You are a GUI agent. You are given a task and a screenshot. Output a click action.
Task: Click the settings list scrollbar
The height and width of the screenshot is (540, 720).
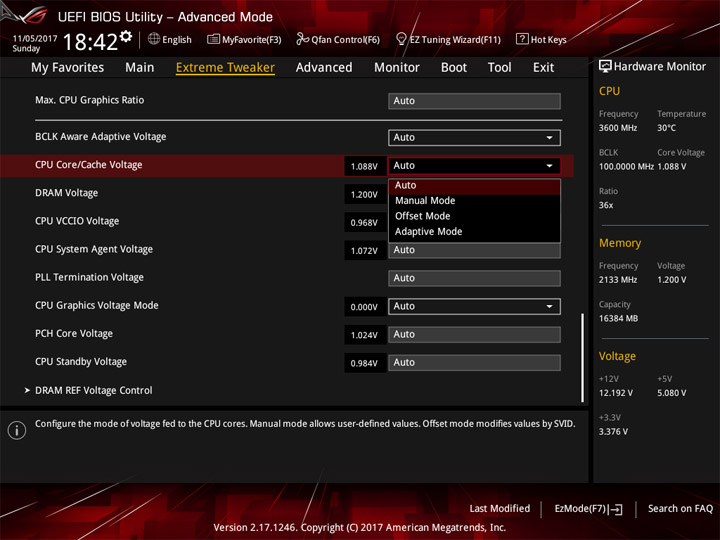pos(583,358)
